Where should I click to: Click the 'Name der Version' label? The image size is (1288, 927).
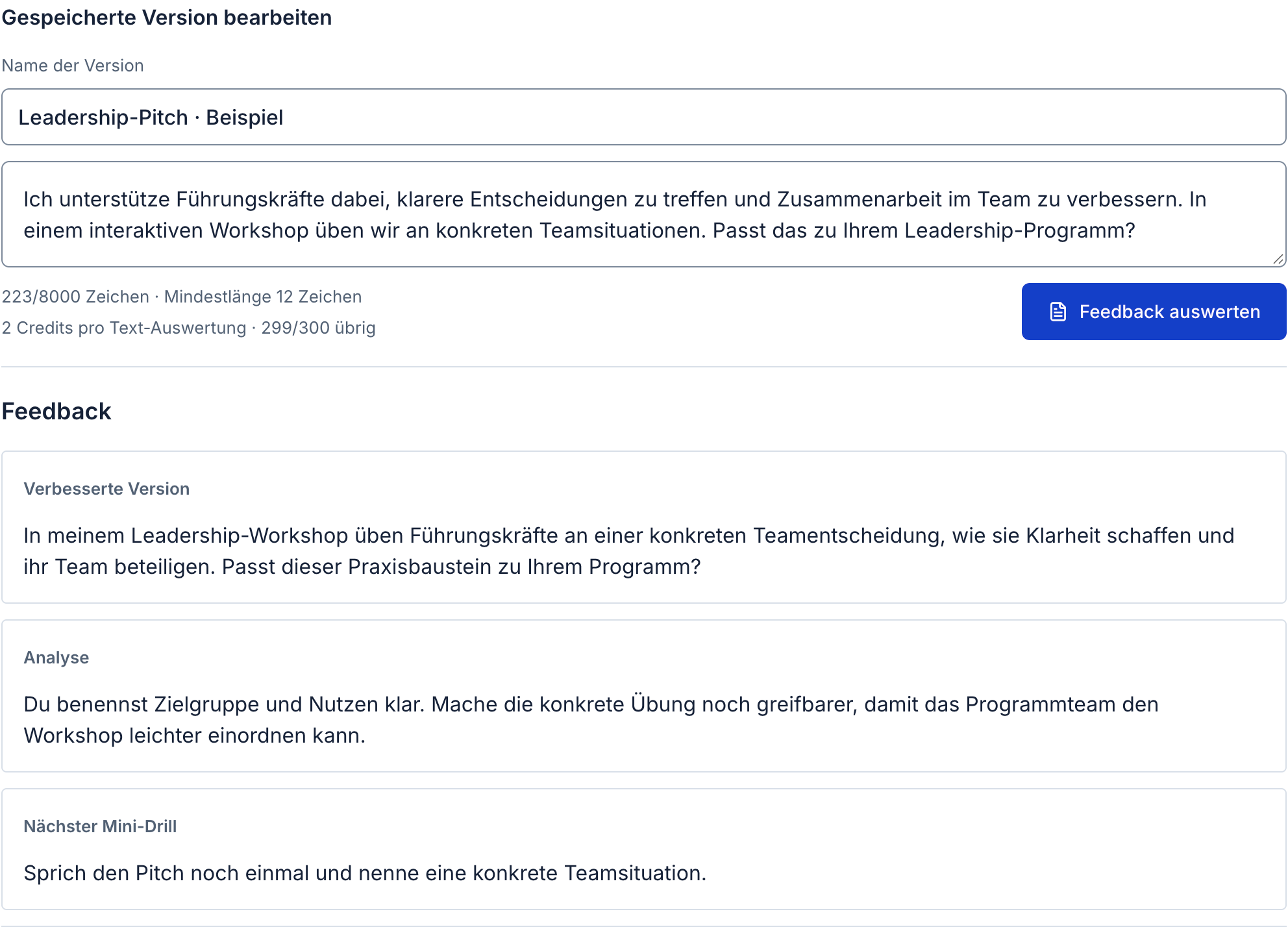(x=73, y=66)
